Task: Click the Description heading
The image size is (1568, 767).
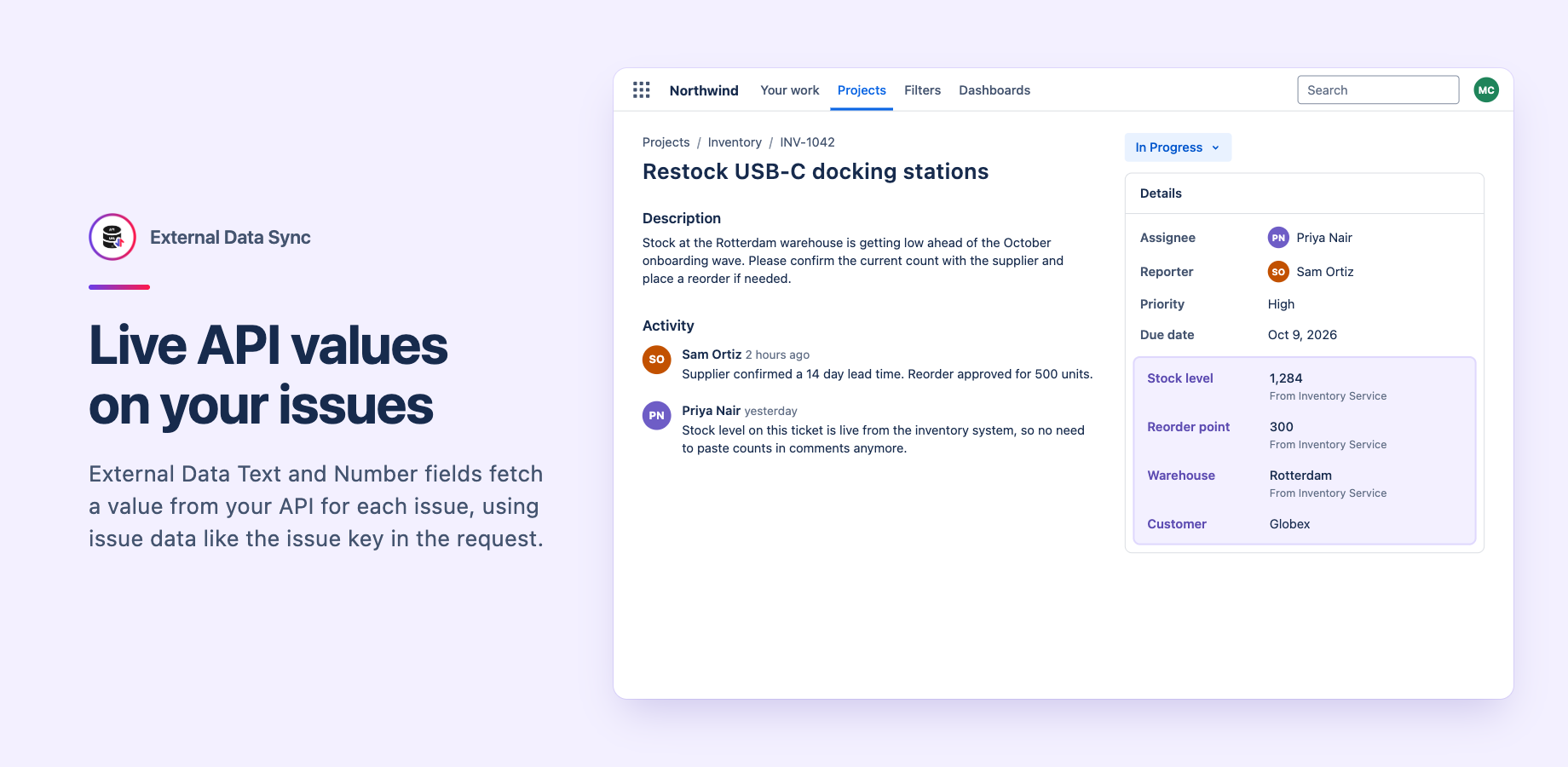Action: [x=682, y=218]
